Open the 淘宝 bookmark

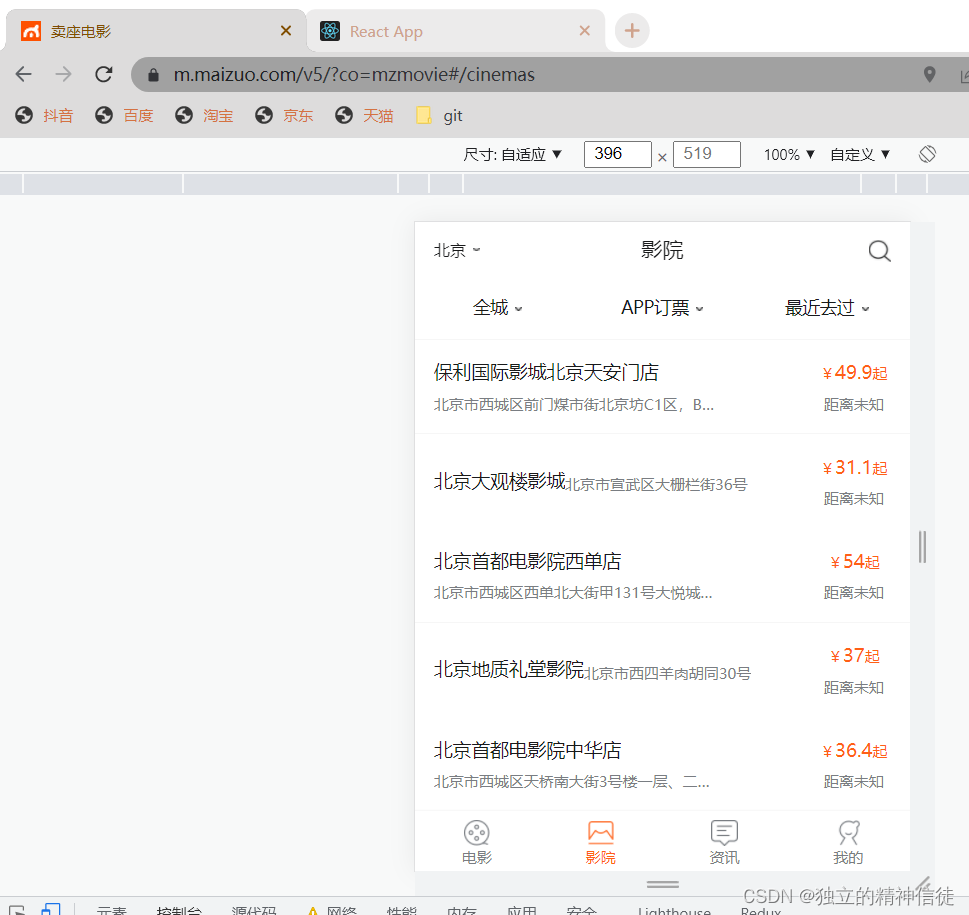point(204,116)
